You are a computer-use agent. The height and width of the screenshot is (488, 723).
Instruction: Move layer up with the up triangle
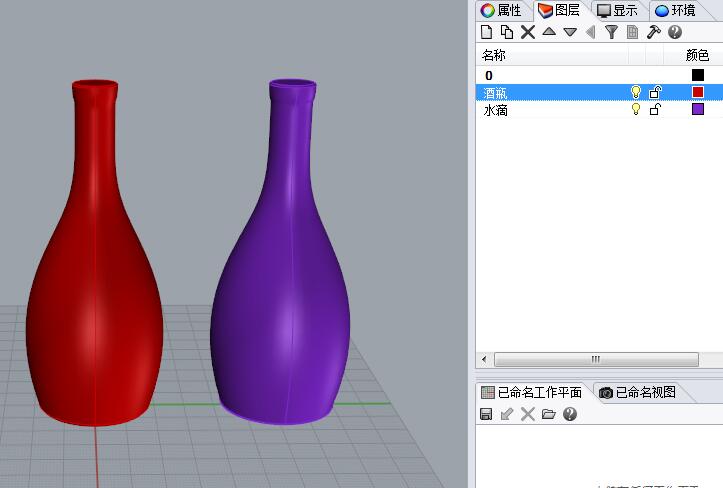[549, 31]
